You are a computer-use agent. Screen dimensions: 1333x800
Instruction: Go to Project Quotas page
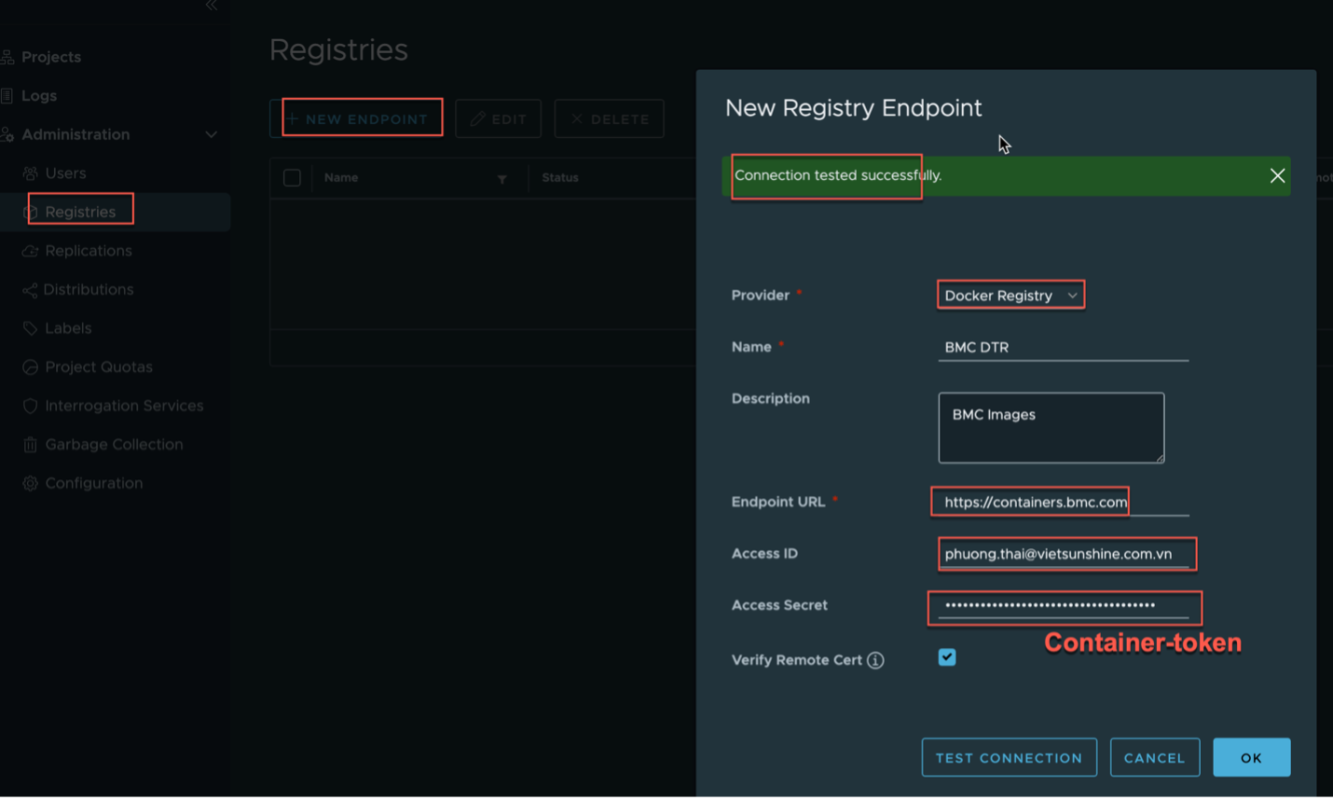tap(98, 367)
